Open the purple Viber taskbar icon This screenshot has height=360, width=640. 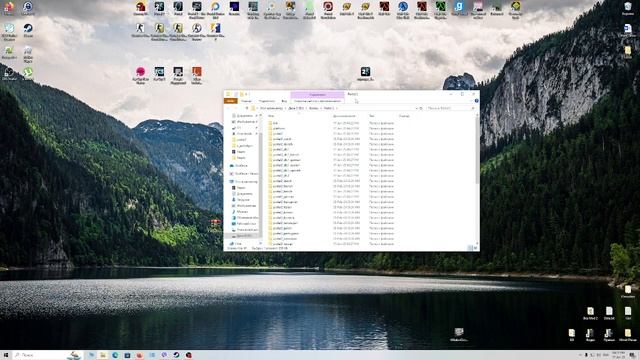(164, 355)
